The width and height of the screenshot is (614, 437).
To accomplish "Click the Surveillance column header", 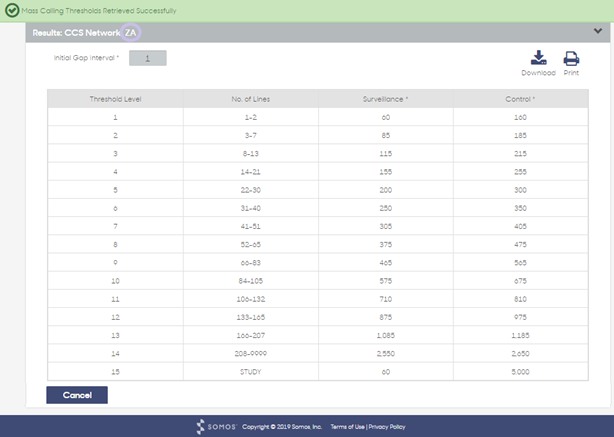I will (386, 99).
